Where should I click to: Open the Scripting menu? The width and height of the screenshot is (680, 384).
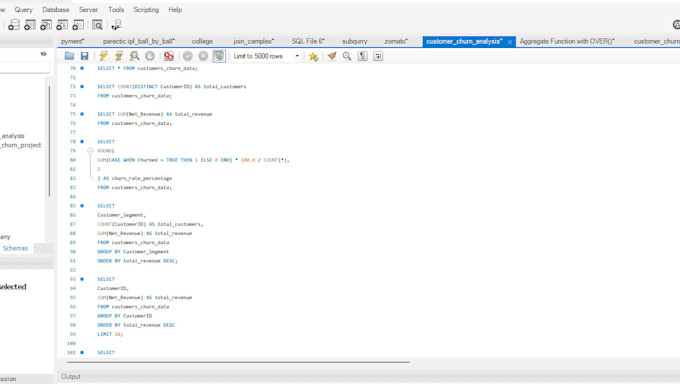[x=146, y=10]
